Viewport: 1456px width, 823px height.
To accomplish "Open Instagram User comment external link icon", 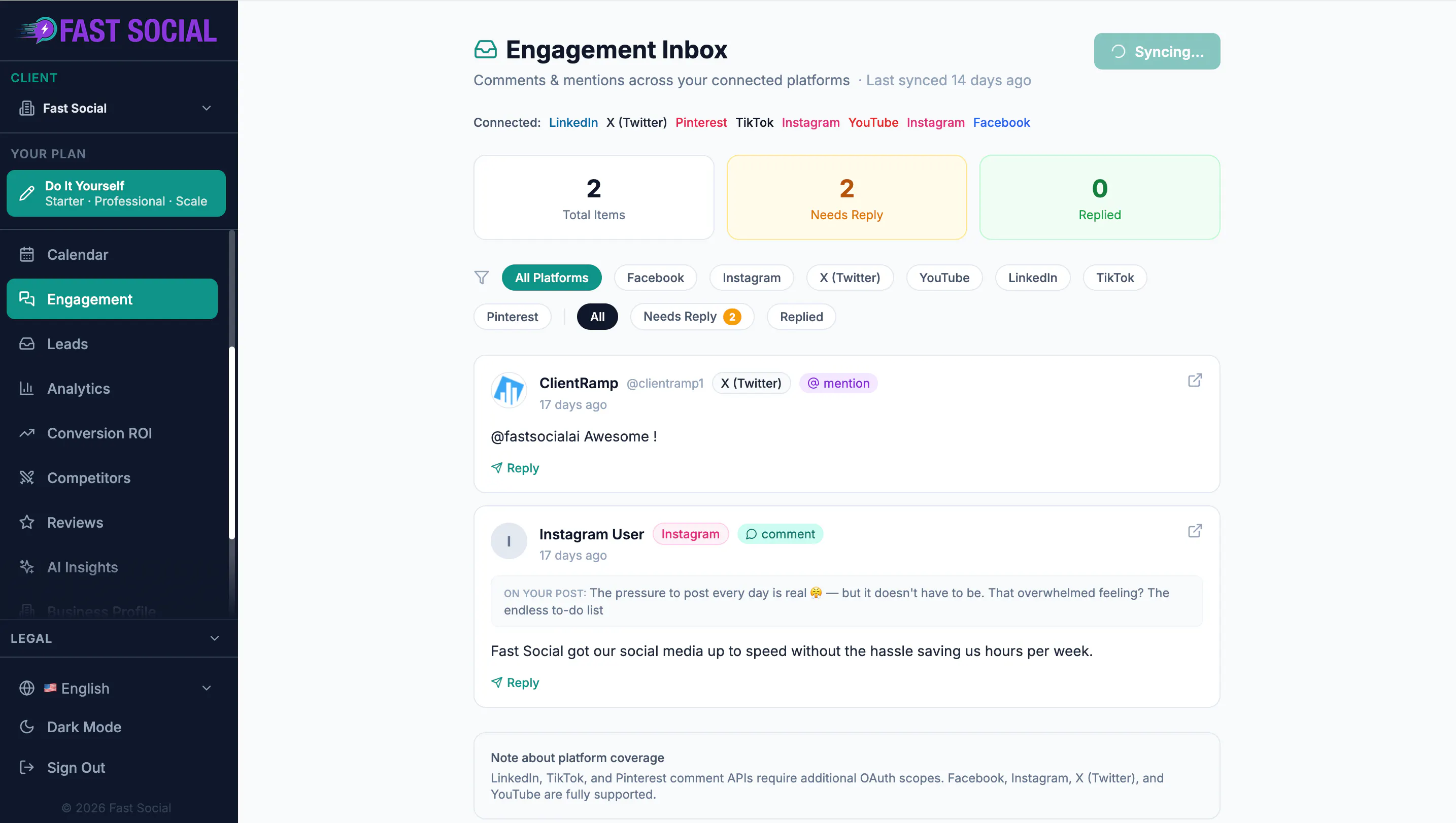I will point(1194,531).
